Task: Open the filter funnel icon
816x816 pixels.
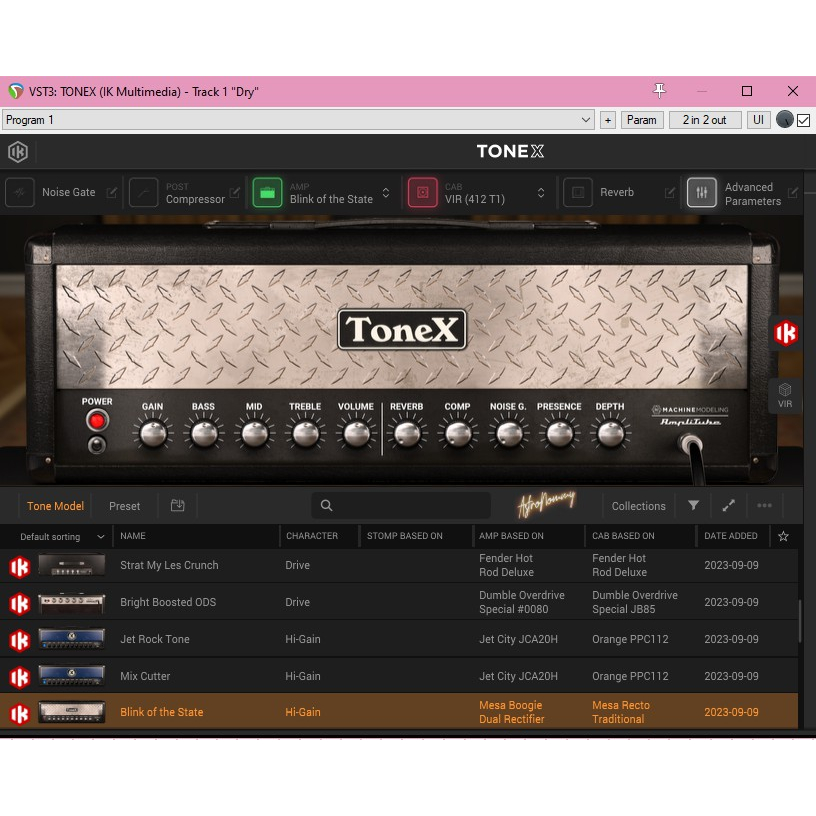Action: (x=693, y=505)
